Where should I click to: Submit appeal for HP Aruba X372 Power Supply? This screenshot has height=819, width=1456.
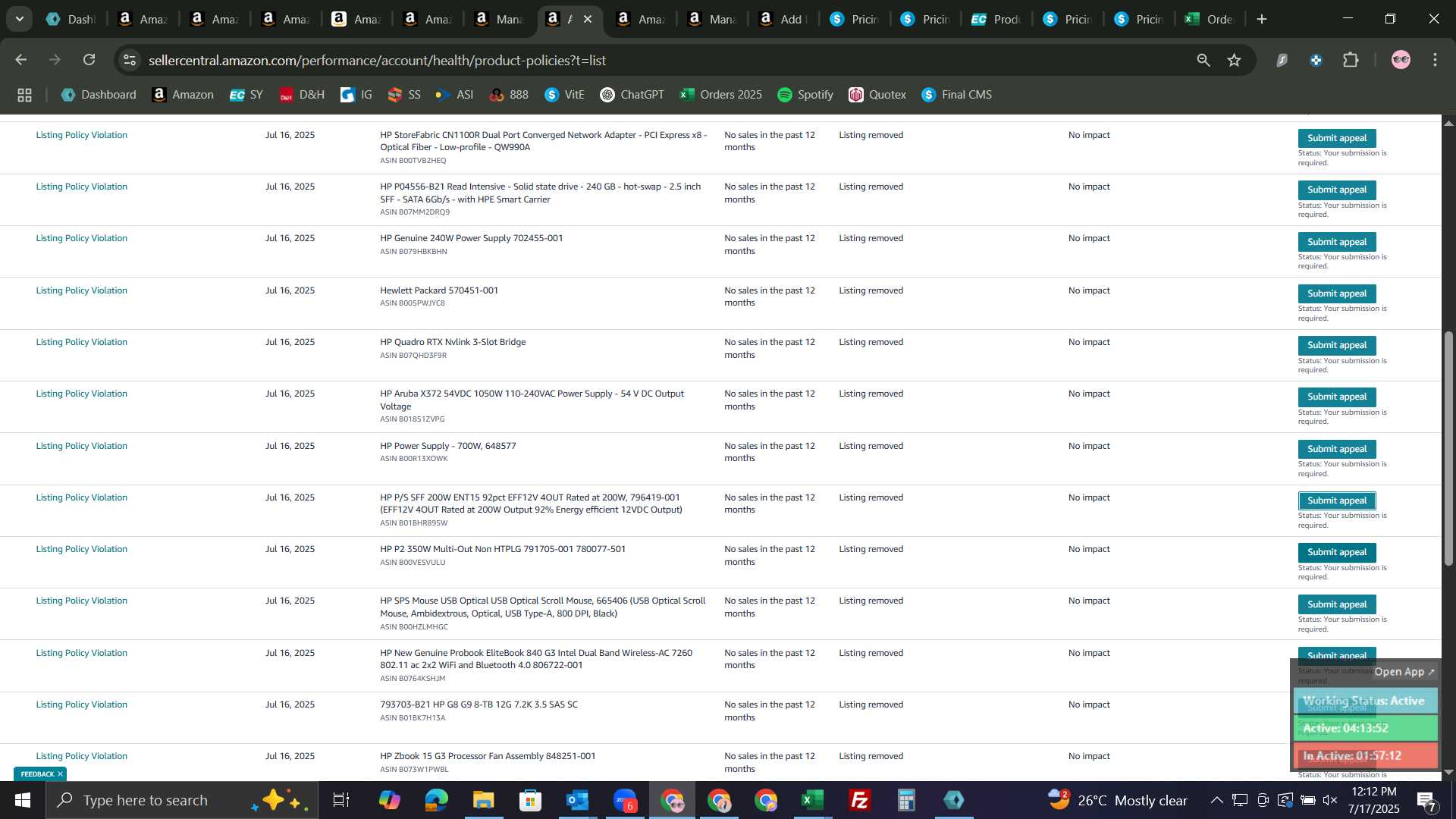1336,397
